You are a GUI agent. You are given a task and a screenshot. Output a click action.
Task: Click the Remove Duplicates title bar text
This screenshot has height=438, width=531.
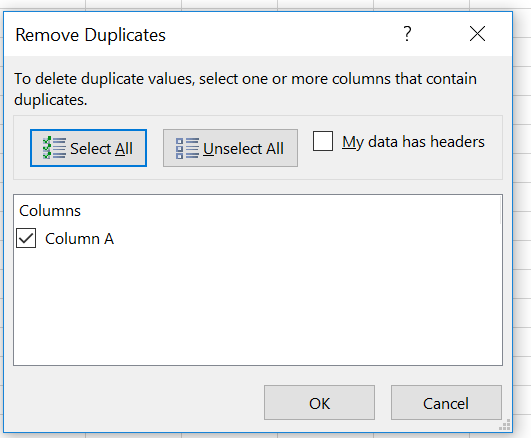pos(90,35)
